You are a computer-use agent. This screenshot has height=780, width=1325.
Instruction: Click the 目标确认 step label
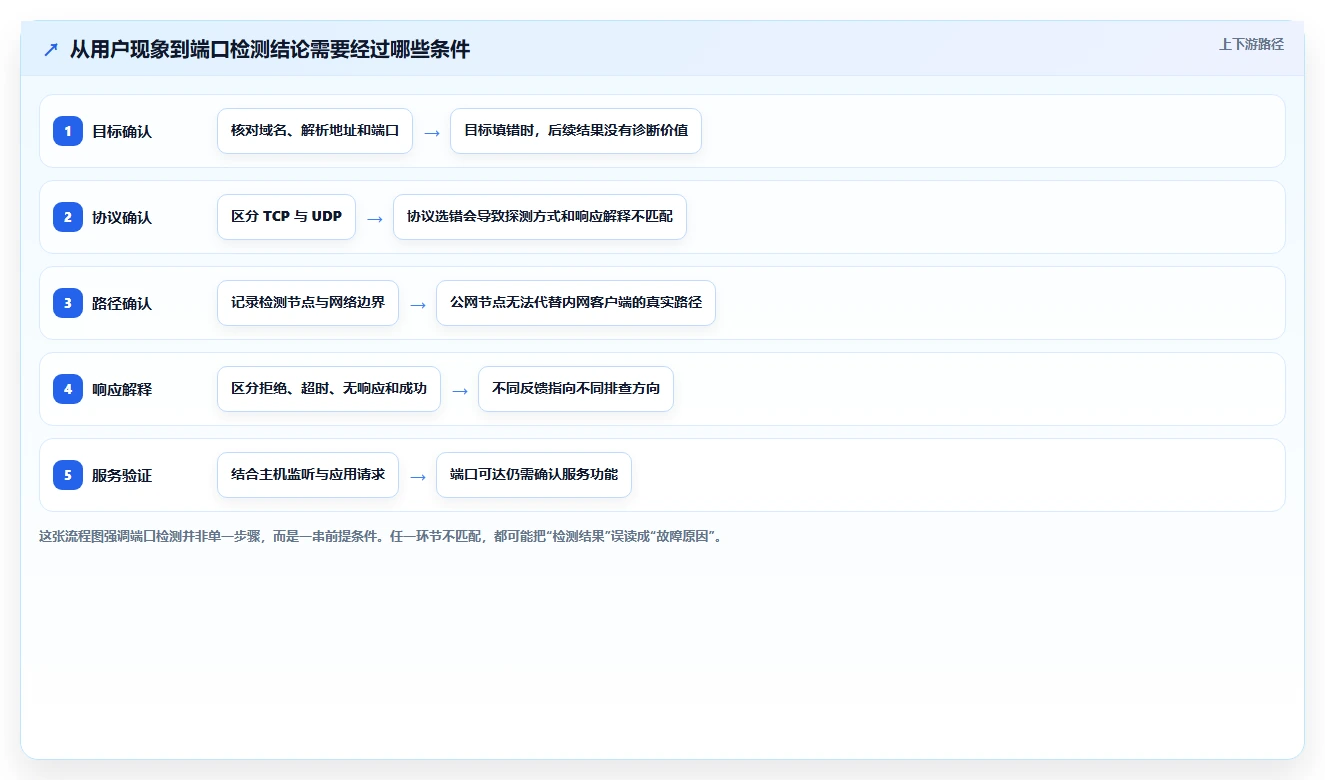[x=122, y=131]
